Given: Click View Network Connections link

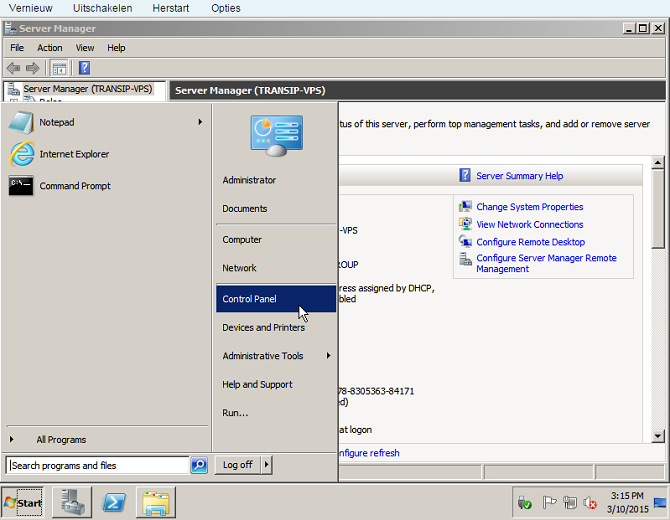Looking at the screenshot, I should [x=529, y=224].
